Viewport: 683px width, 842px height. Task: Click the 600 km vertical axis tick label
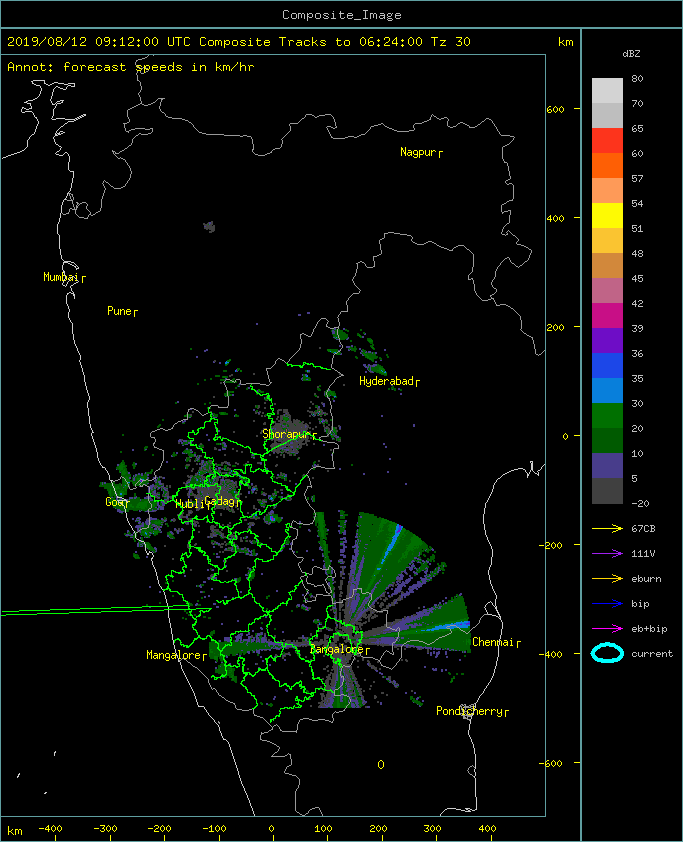point(555,109)
